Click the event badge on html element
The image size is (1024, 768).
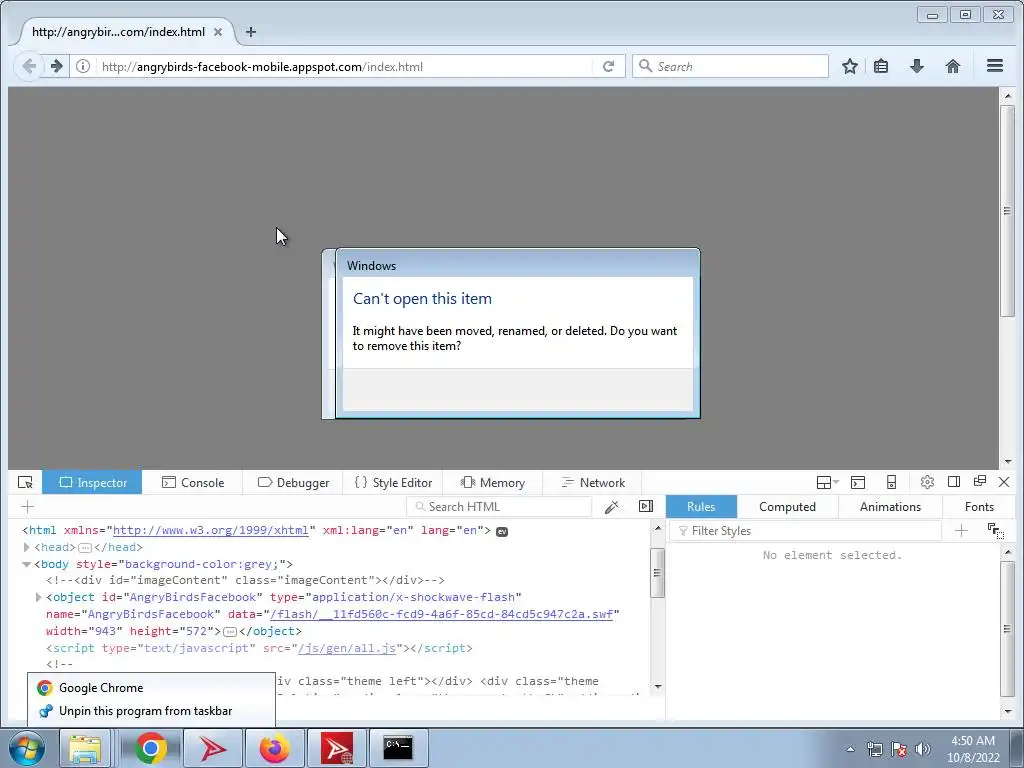tap(502, 532)
